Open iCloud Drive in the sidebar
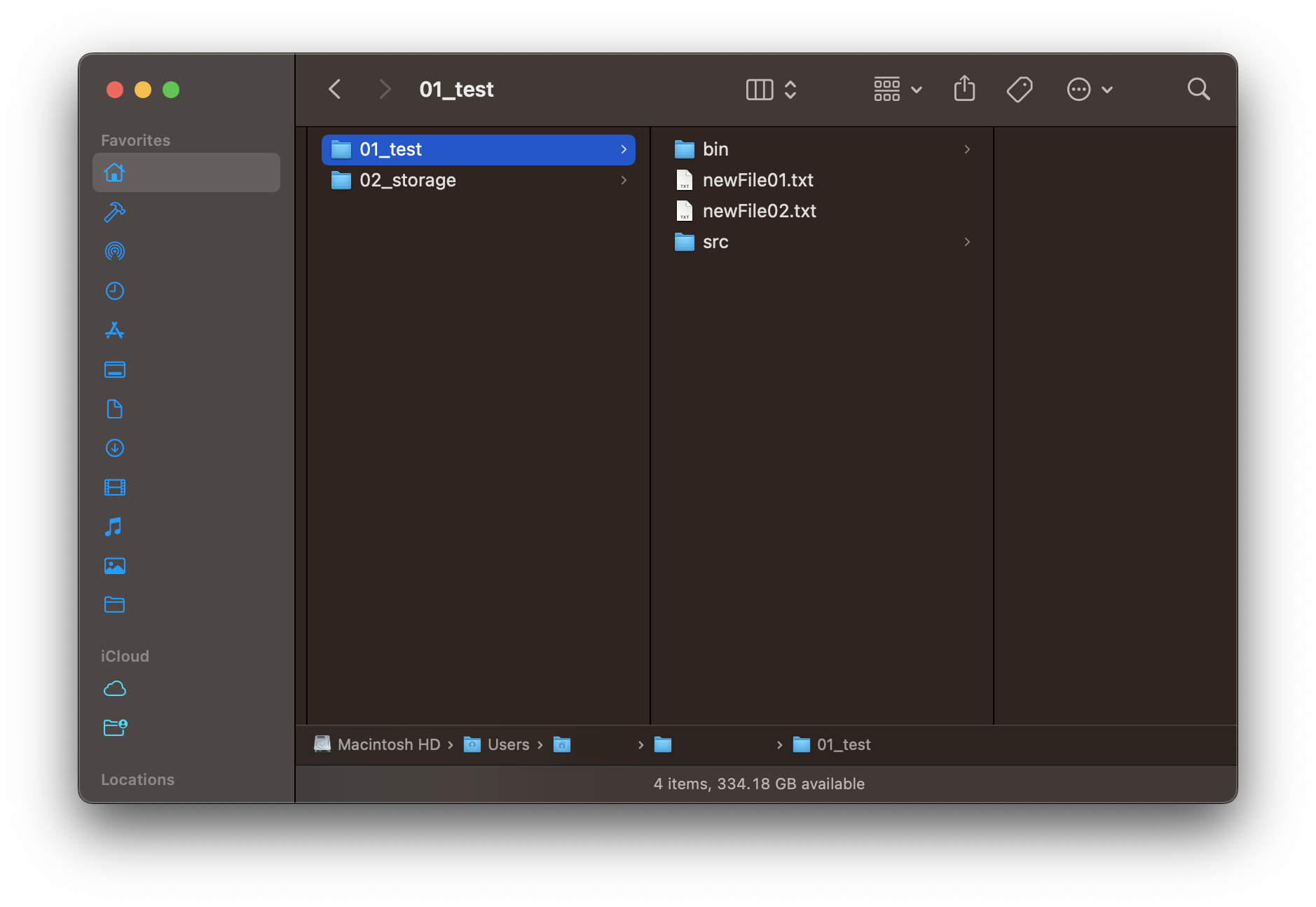This screenshot has height=907, width=1316. point(114,689)
